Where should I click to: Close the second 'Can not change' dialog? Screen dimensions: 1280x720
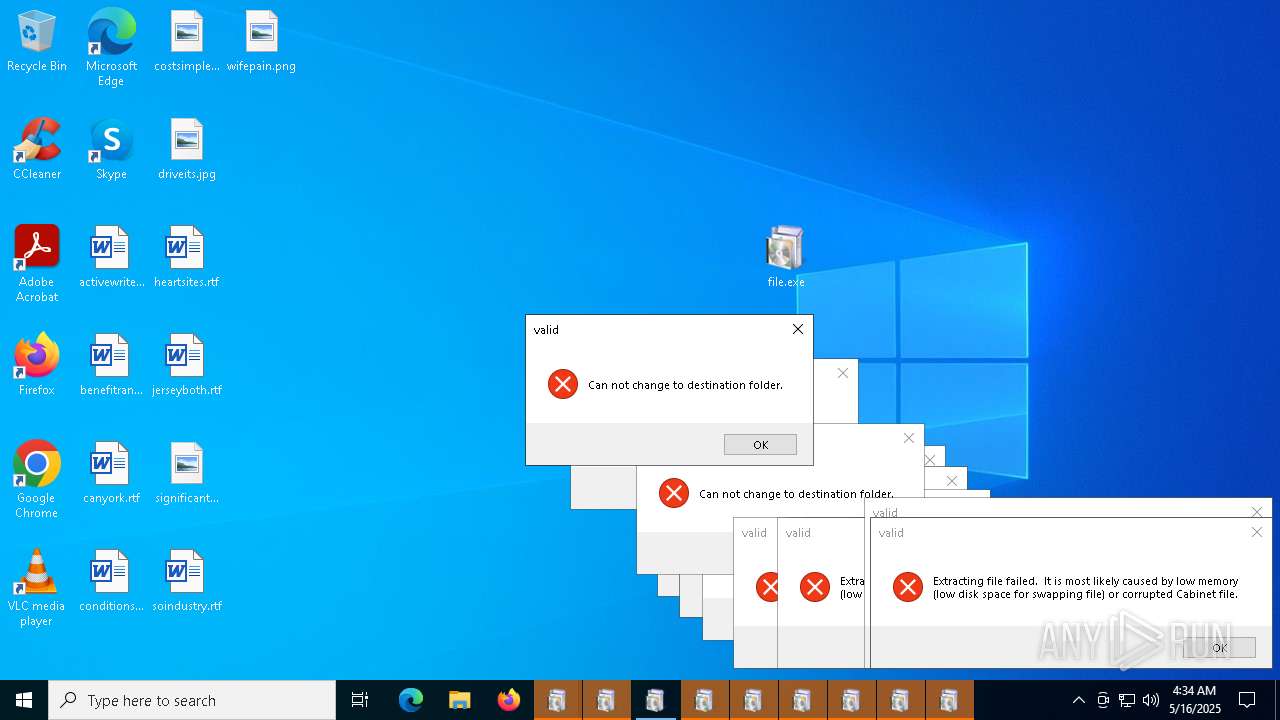[908, 438]
